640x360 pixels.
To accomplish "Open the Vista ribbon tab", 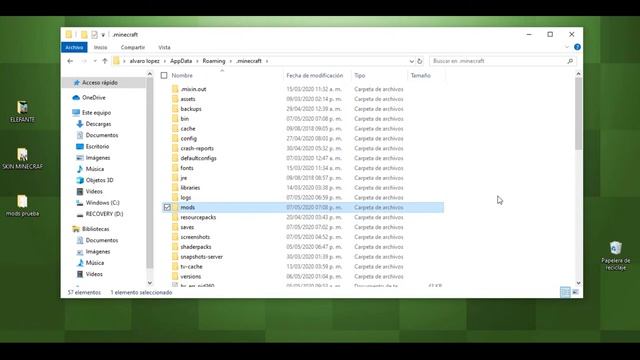I will (x=164, y=47).
